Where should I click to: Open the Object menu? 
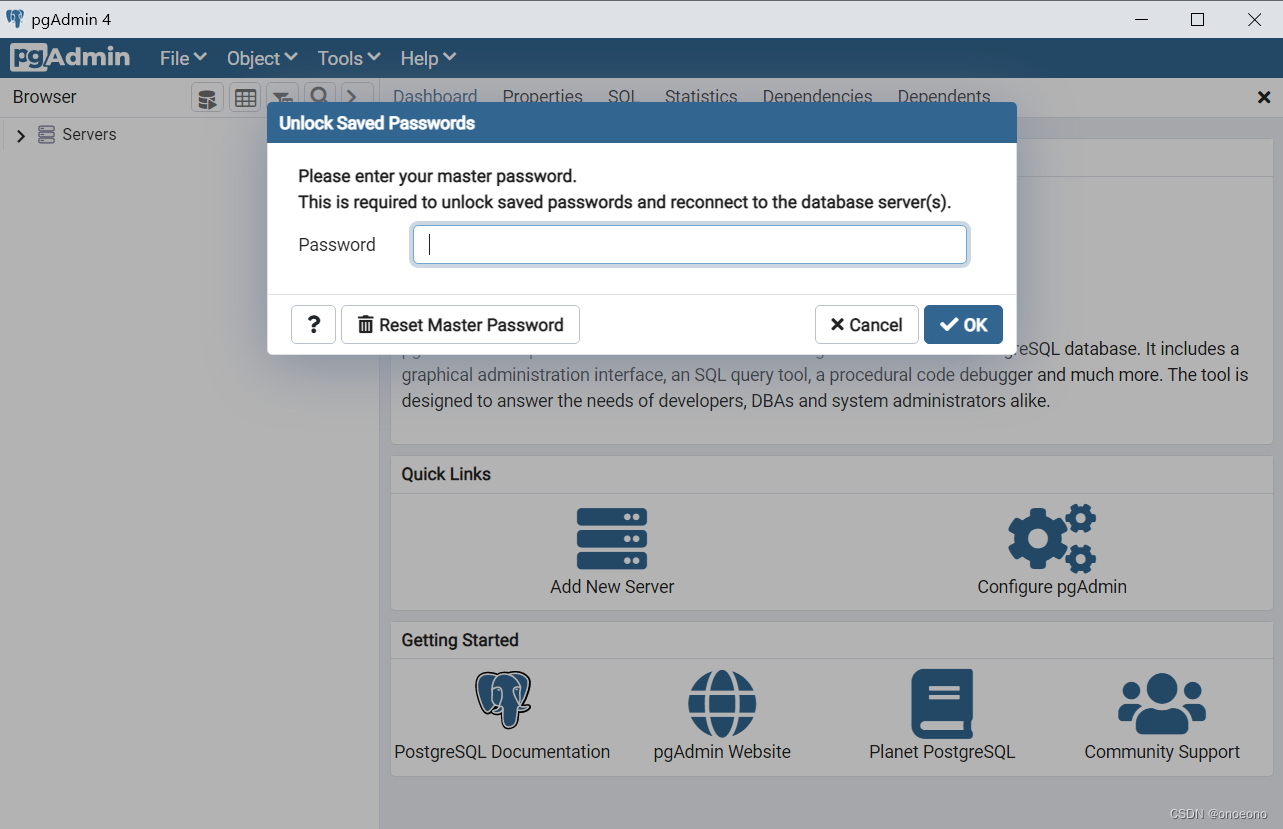tap(262, 58)
